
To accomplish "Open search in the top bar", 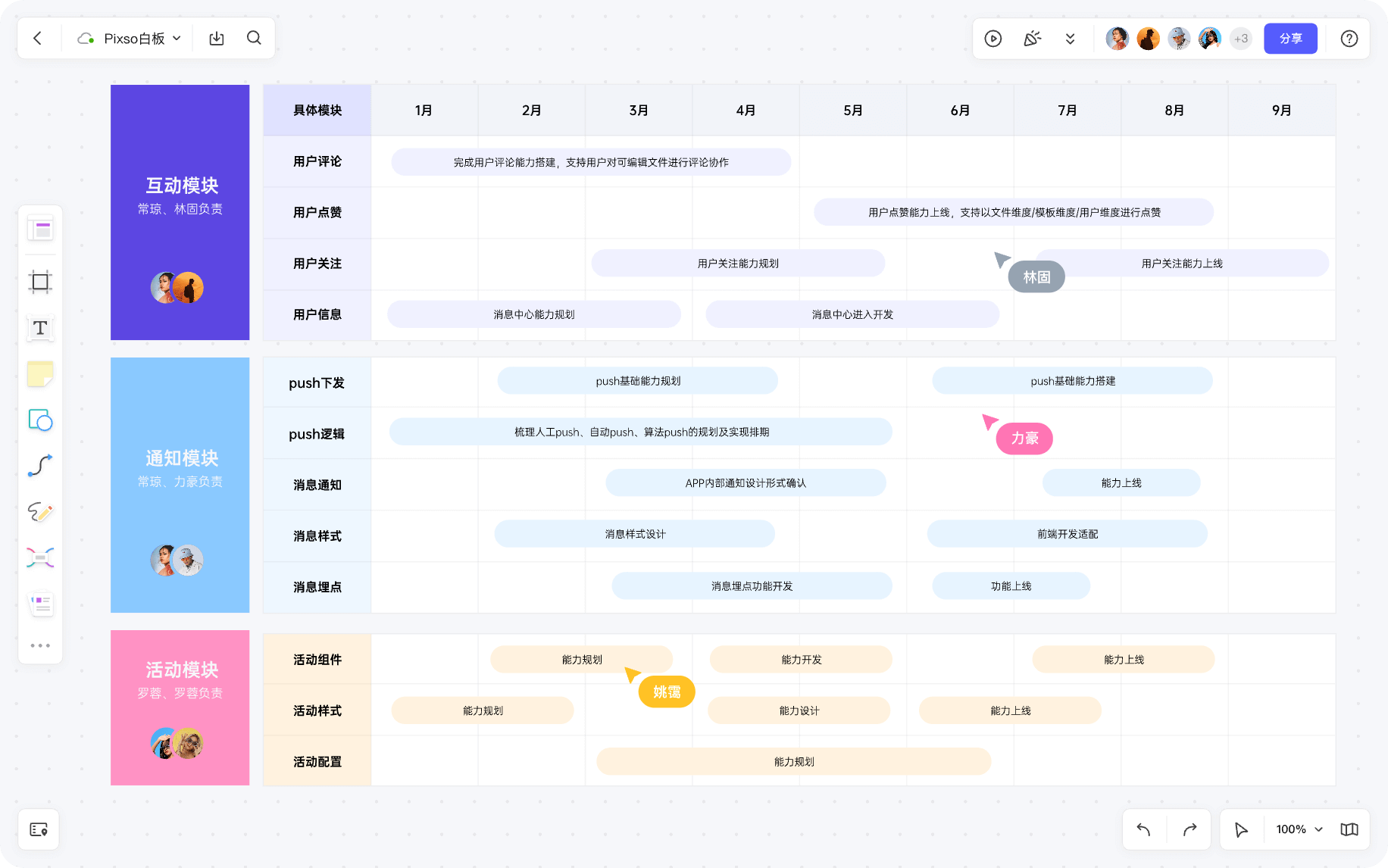I will [x=254, y=38].
